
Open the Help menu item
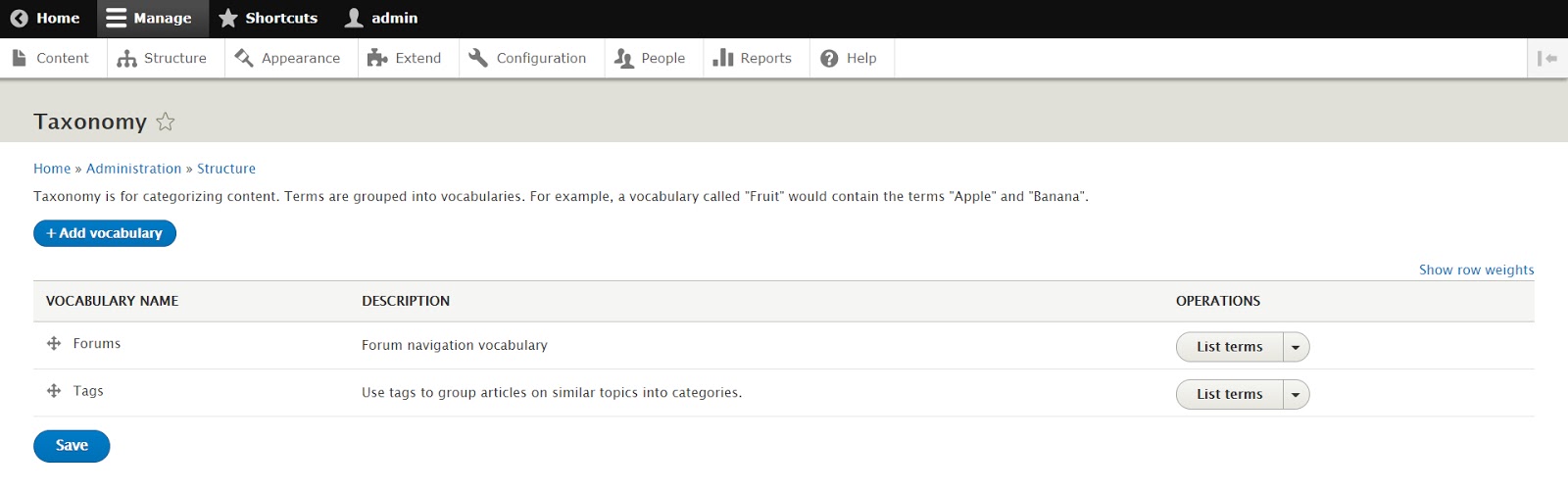(x=849, y=59)
